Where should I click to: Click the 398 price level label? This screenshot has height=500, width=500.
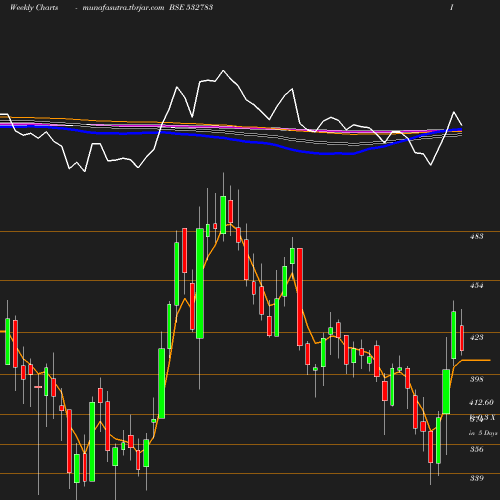(476, 379)
